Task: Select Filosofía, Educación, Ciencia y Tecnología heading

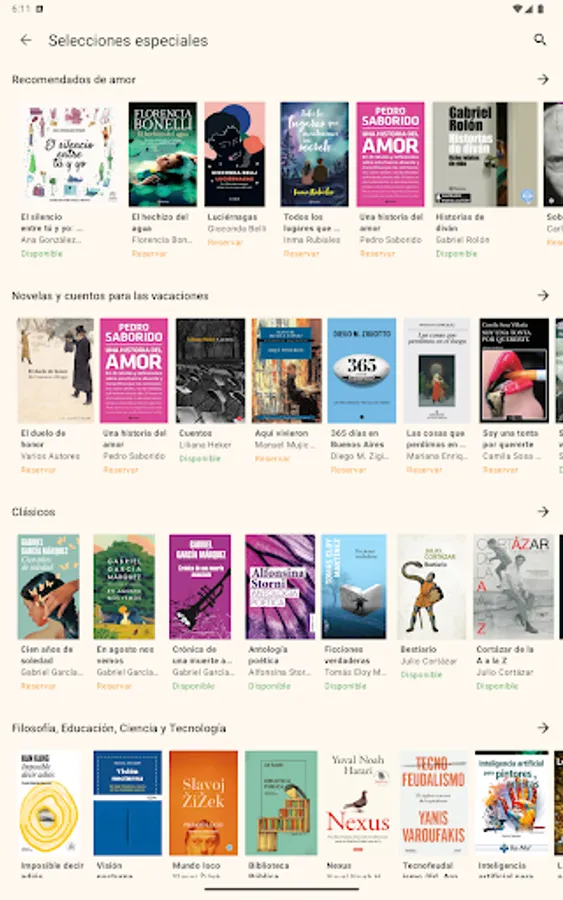Action: pos(119,728)
